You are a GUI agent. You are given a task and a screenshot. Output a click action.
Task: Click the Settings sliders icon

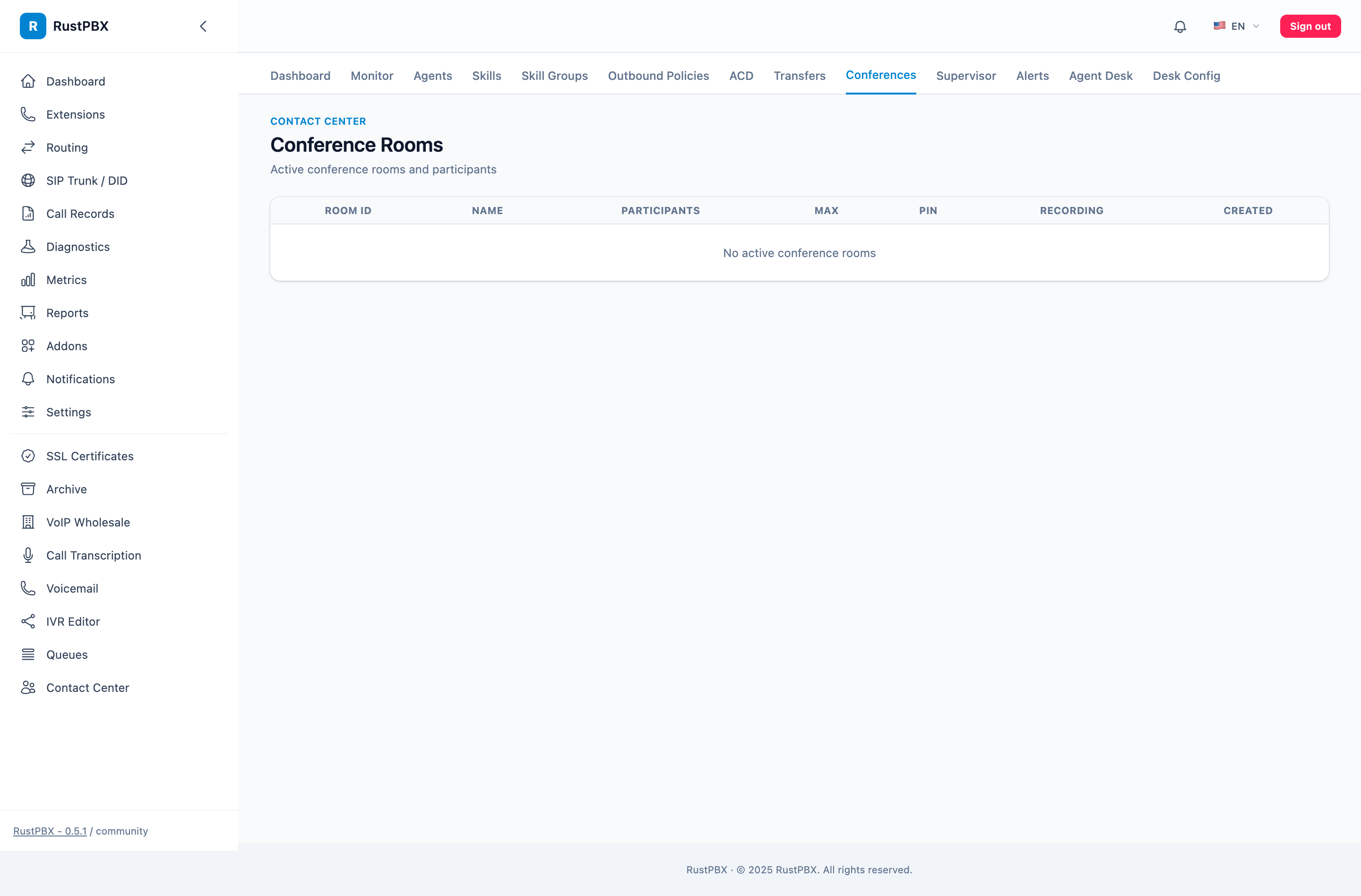[28, 412]
